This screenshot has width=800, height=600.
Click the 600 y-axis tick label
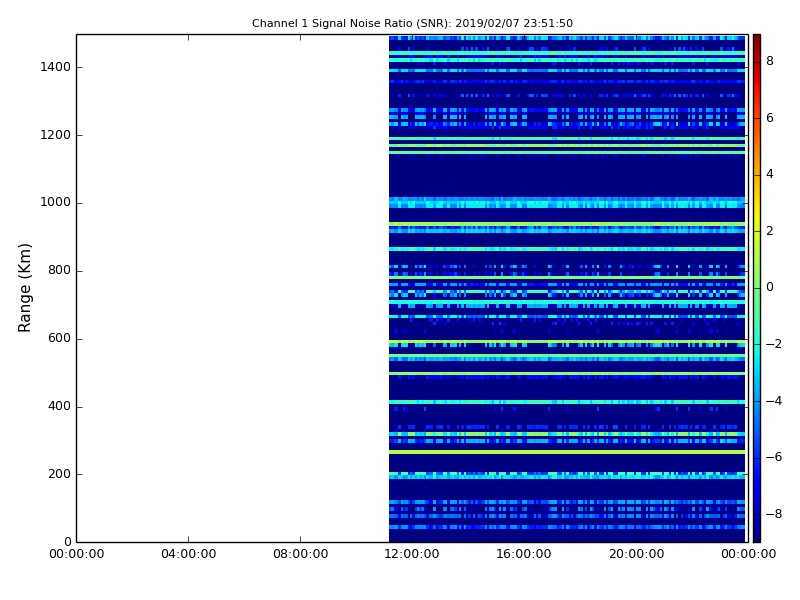(59, 338)
